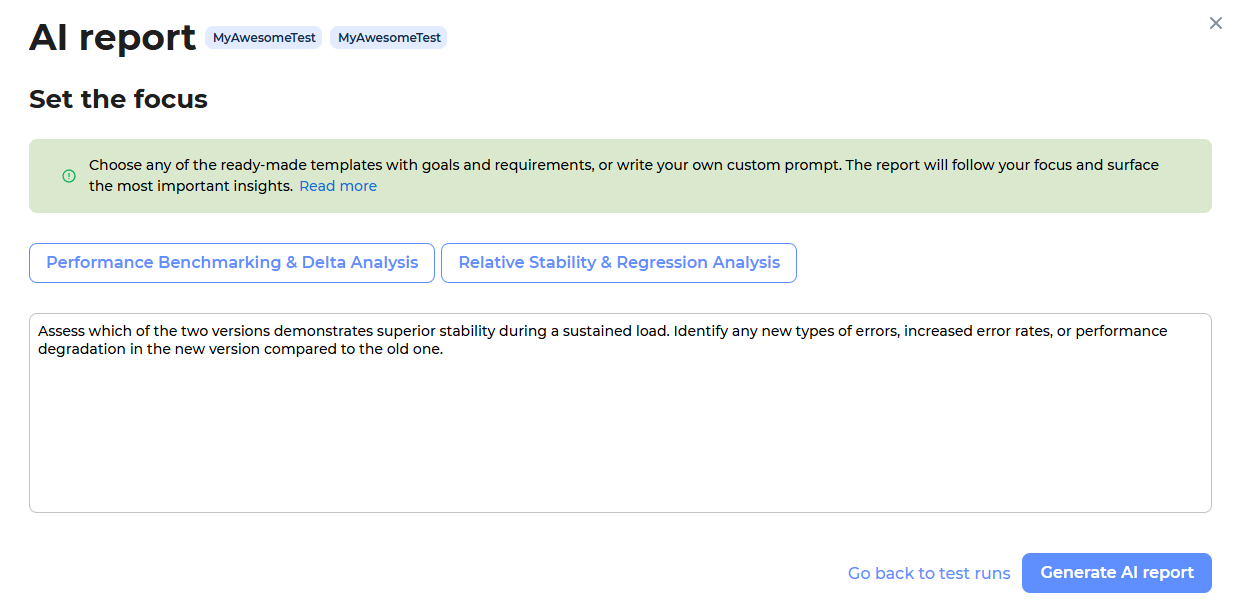Image resolution: width=1243 pixels, height=611 pixels.
Task: Click the green info icon in banner
Action: click(69, 176)
